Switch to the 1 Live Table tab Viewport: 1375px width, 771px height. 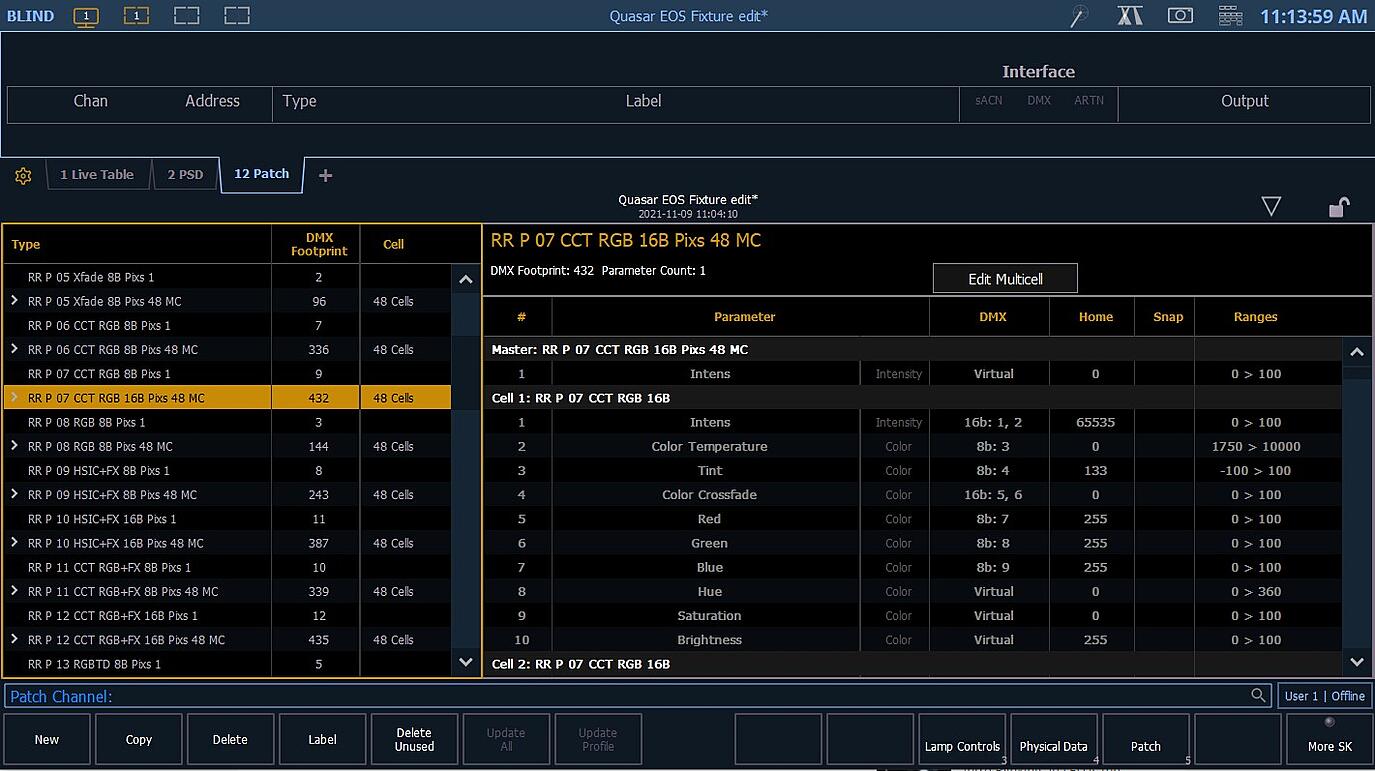[x=97, y=174]
